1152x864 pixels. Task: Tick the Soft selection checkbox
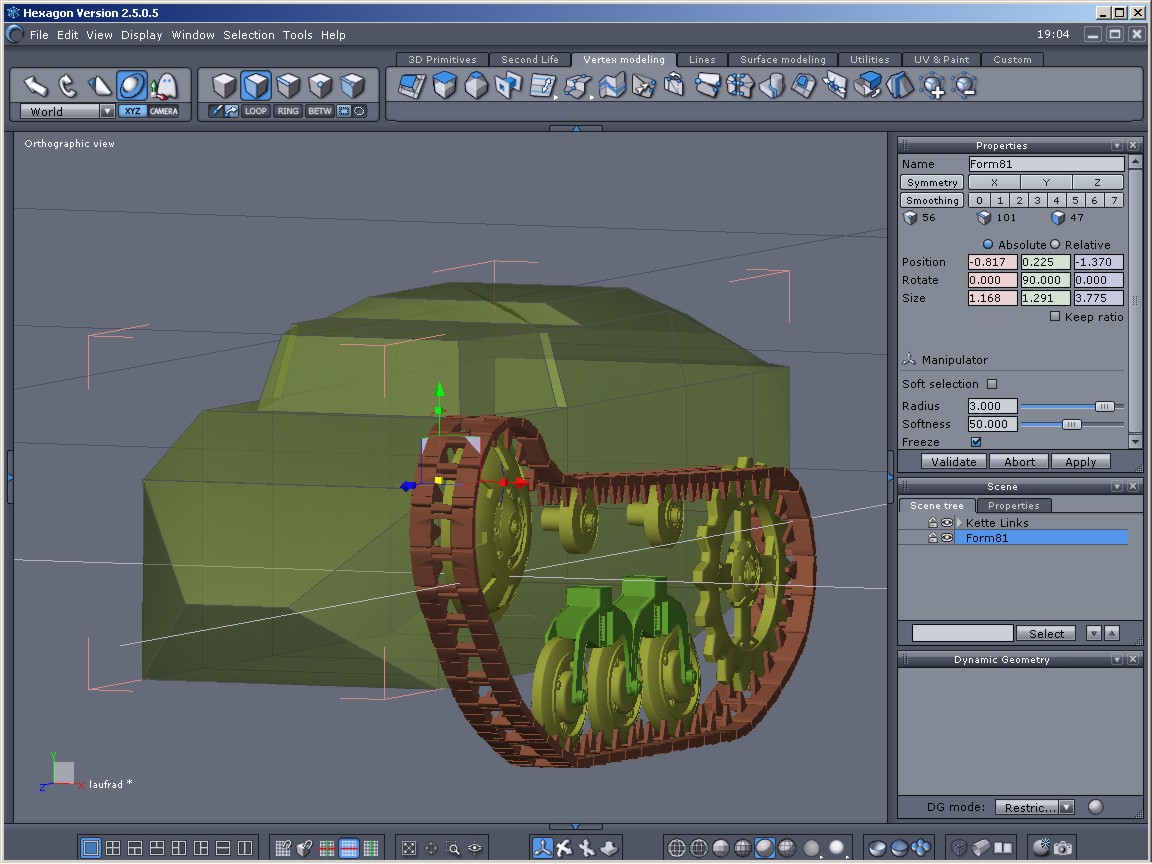[x=992, y=384]
